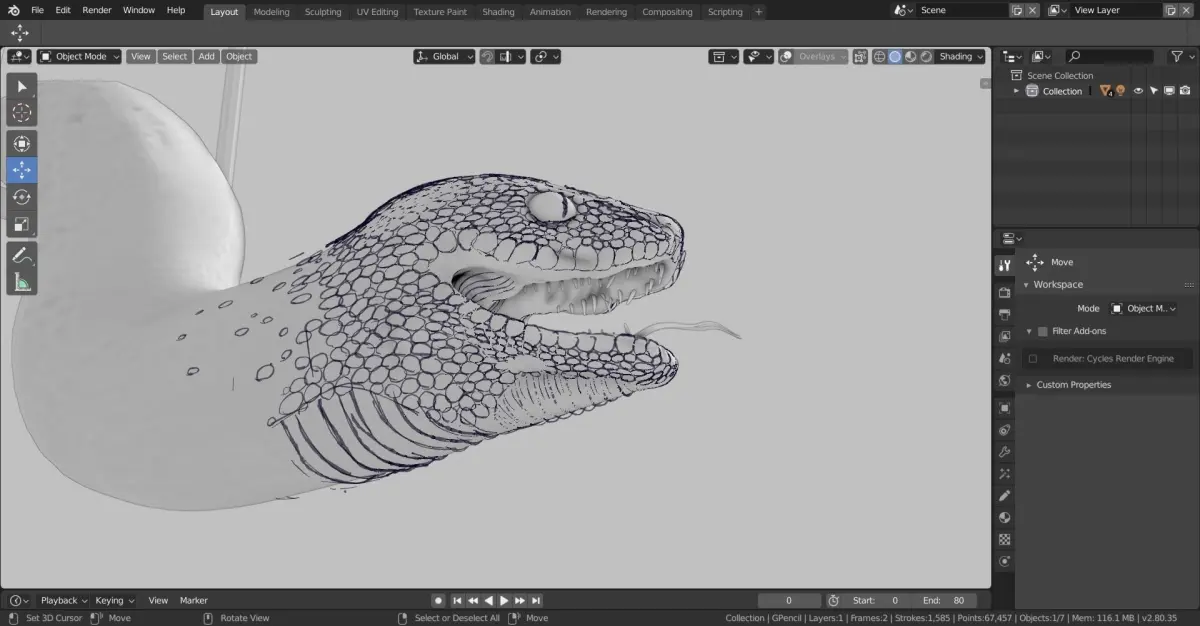Viewport: 1200px width, 626px height.
Task: Select the Annotate tool in toolbar
Action: pyautogui.click(x=21, y=255)
